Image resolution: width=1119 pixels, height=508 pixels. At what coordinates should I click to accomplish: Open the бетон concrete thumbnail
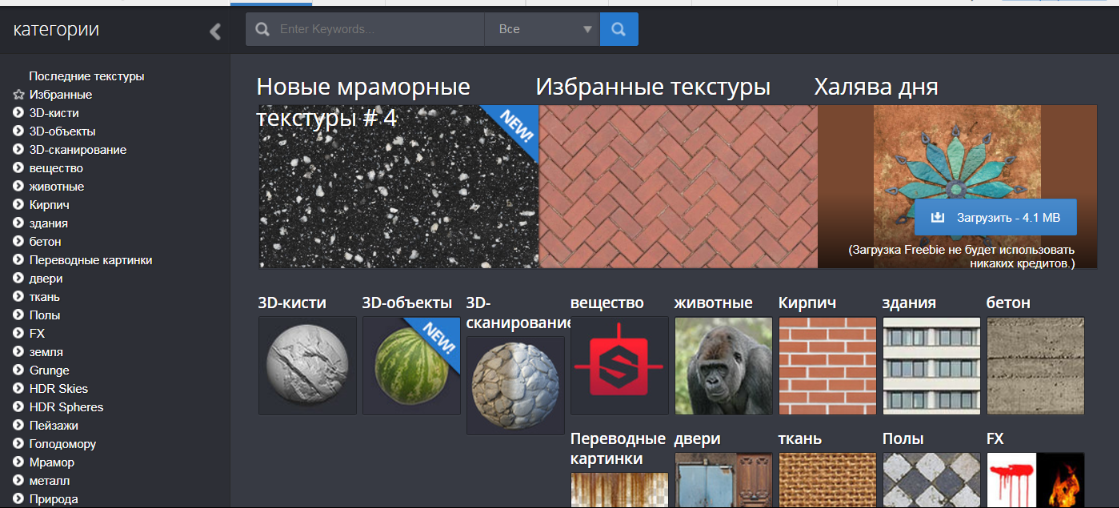1036,365
